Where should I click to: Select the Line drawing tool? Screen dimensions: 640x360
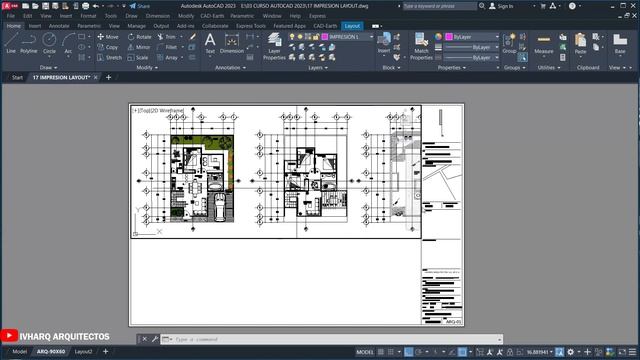coord(11,43)
